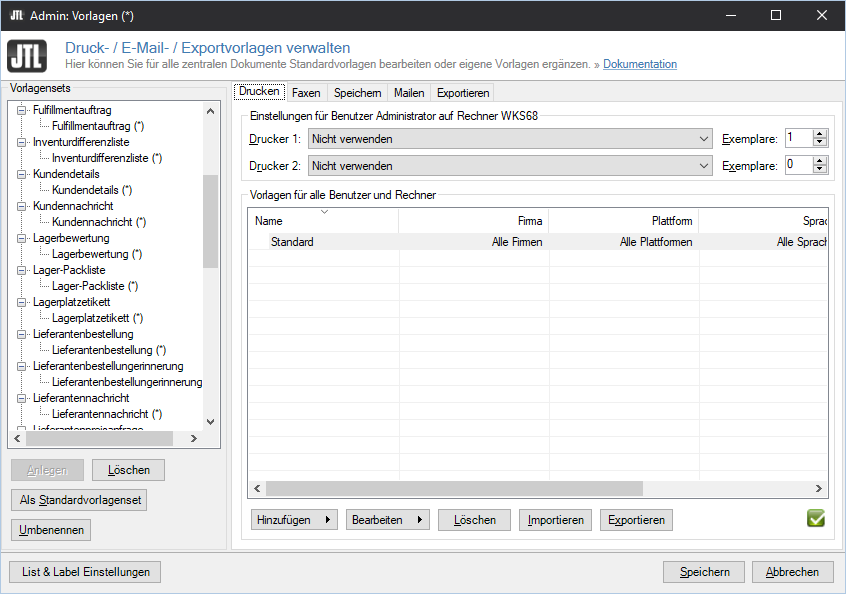846x594 pixels.
Task: Click the Drucker 1 Exemplare field
Action: click(x=799, y=138)
